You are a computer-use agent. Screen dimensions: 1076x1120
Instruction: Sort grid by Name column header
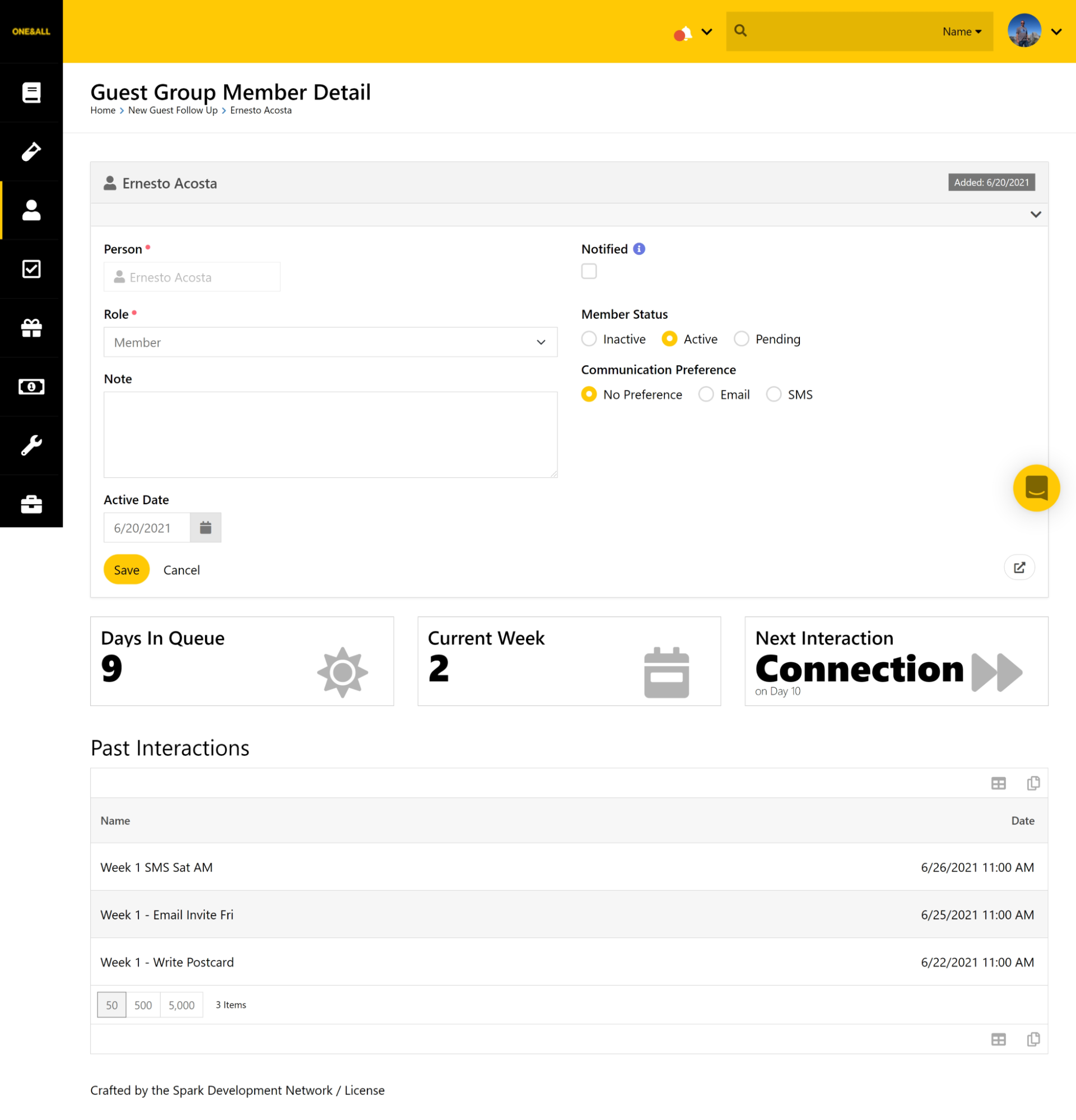click(x=115, y=821)
